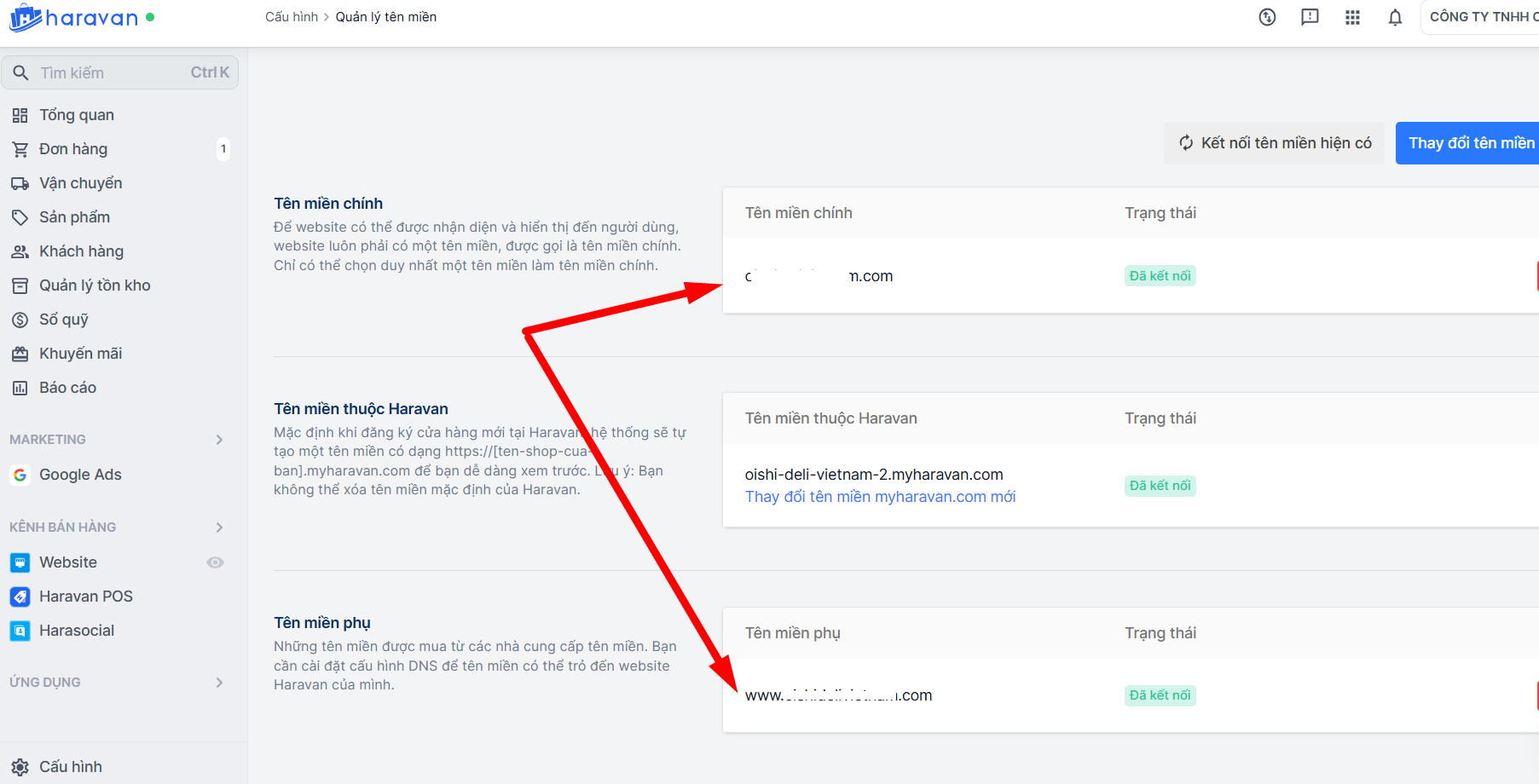
Task: Click the refresh icon on Kết nối button
Action: tap(1186, 143)
